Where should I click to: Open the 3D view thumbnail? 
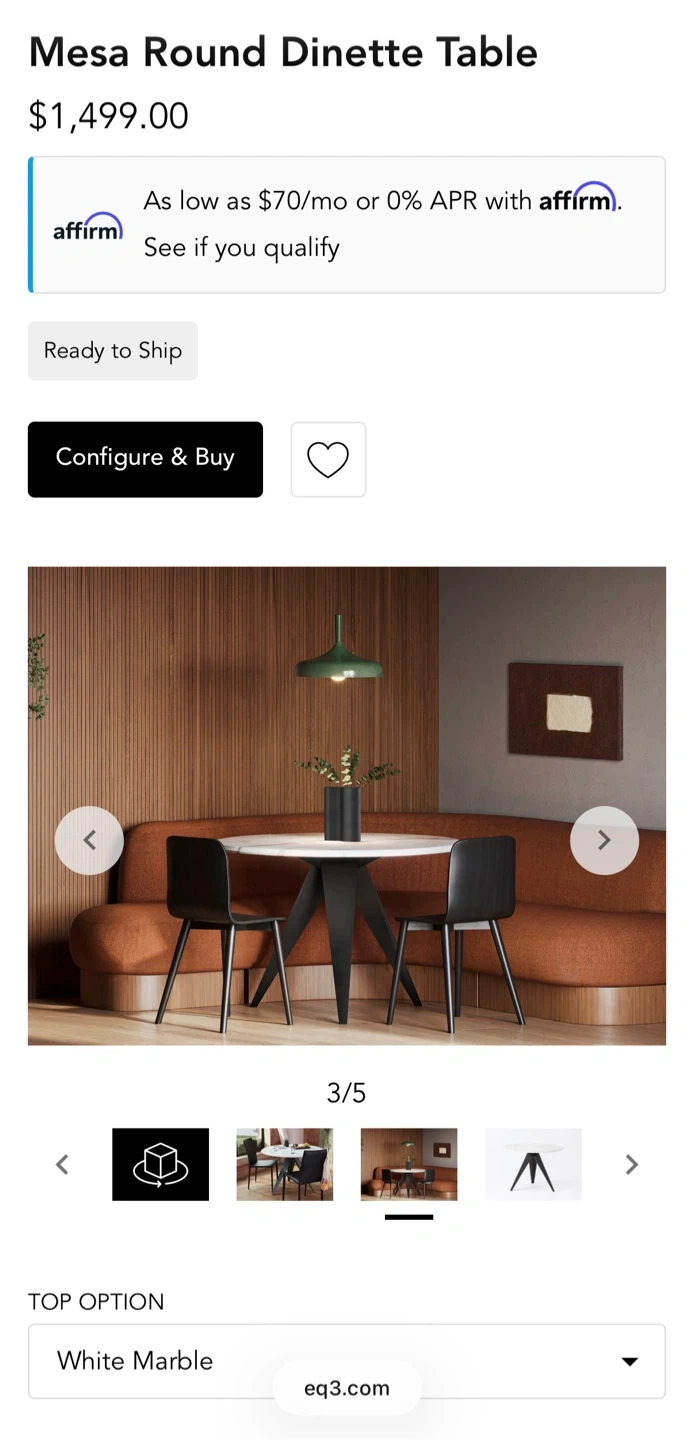click(x=160, y=1164)
